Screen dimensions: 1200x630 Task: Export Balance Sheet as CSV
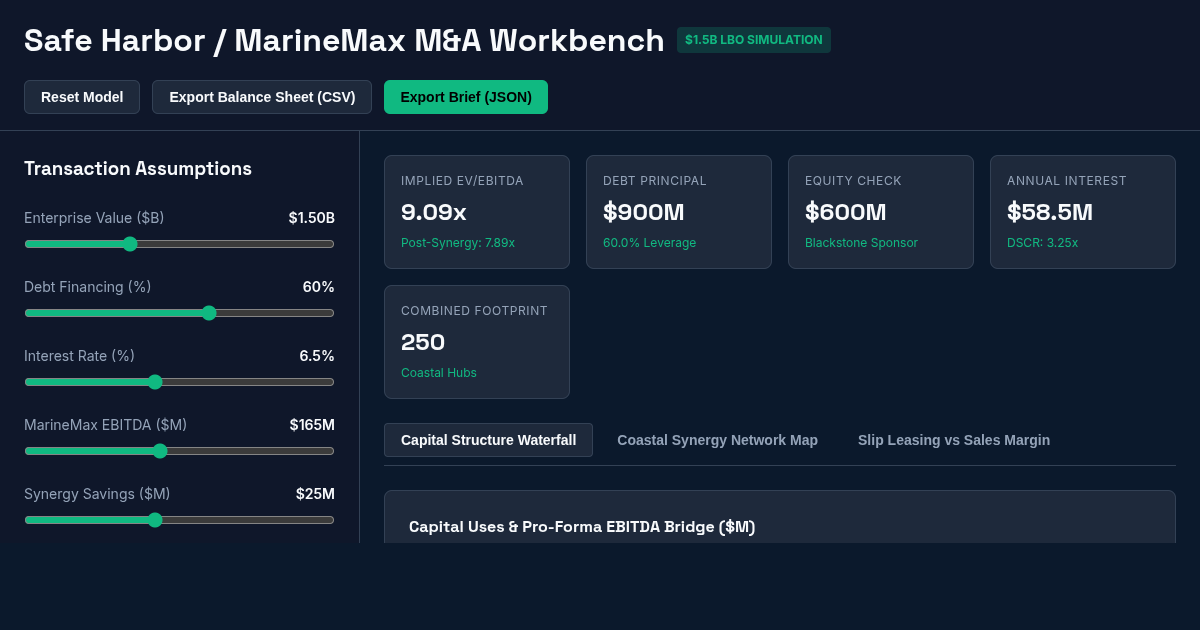pyautogui.click(x=262, y=97)
